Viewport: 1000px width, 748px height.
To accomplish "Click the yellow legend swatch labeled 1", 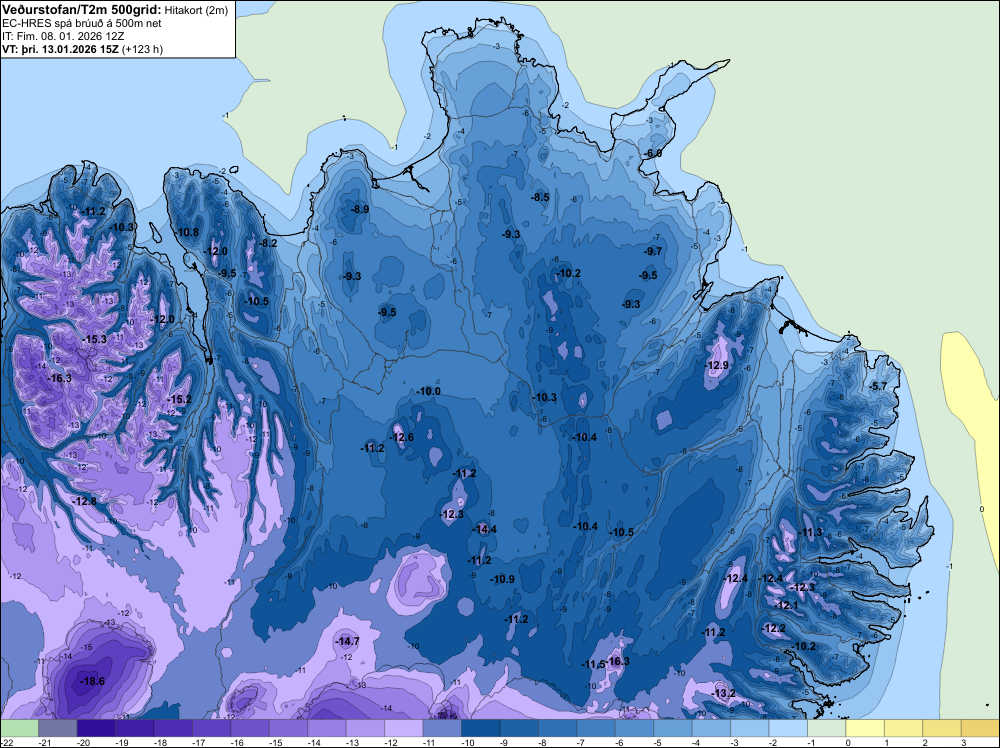I will click(904, 728).
